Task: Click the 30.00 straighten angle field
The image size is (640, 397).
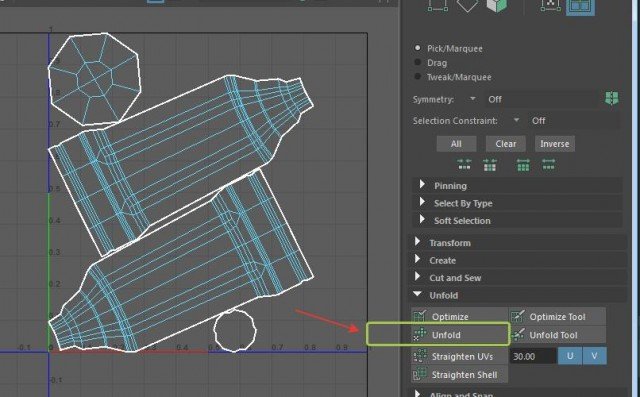Action: pyautogui.click(x=533, y=356)
